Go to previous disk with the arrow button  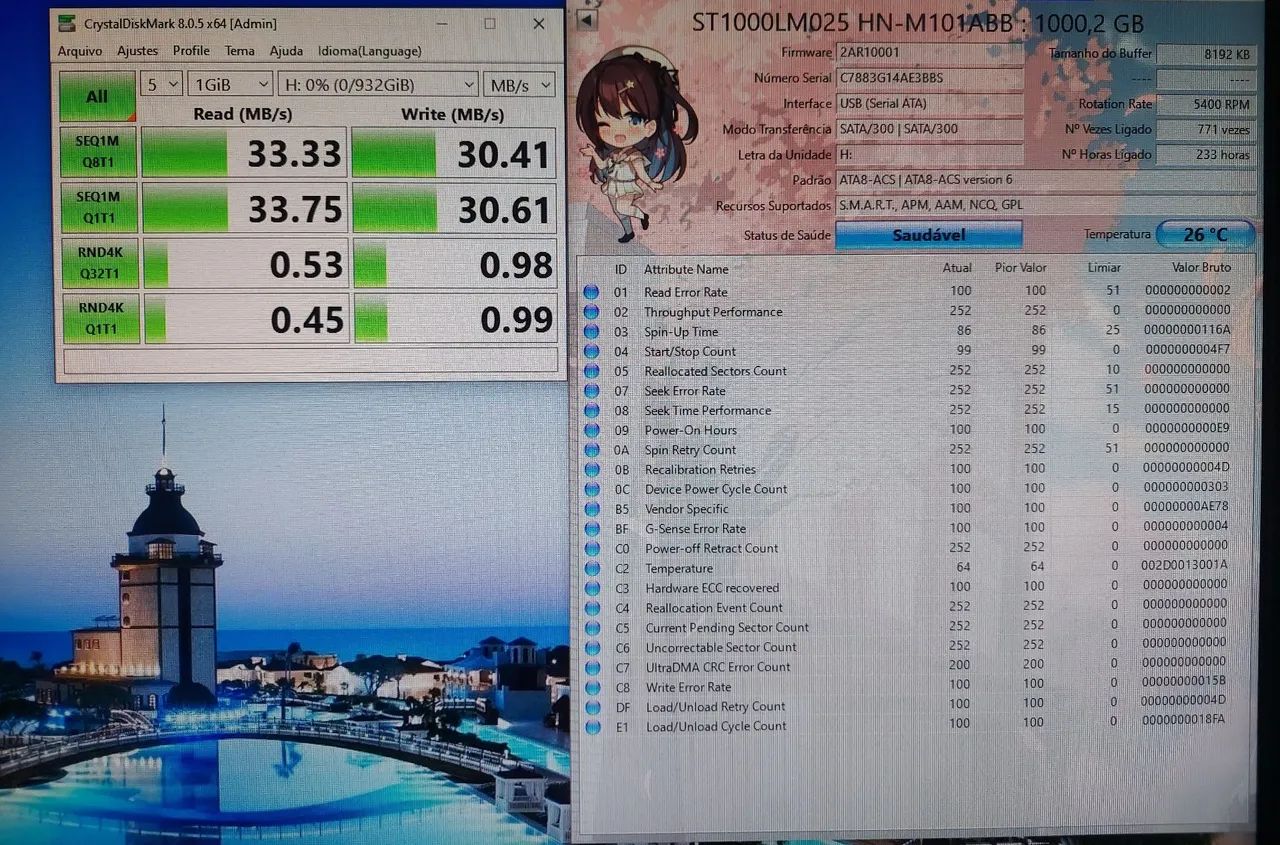[x=587, y=20]
